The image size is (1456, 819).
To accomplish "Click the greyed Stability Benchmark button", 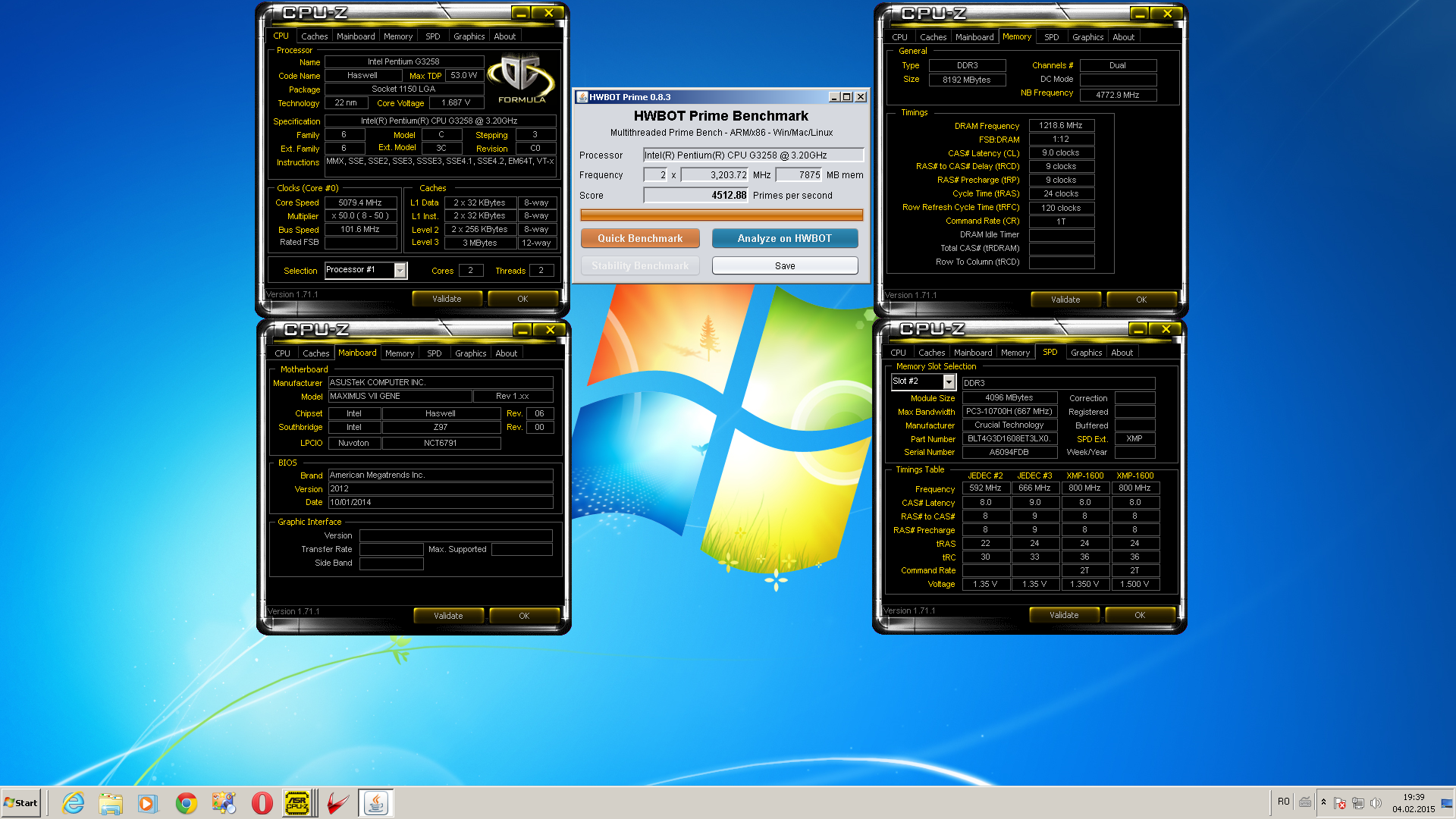I will coord(640,266).
